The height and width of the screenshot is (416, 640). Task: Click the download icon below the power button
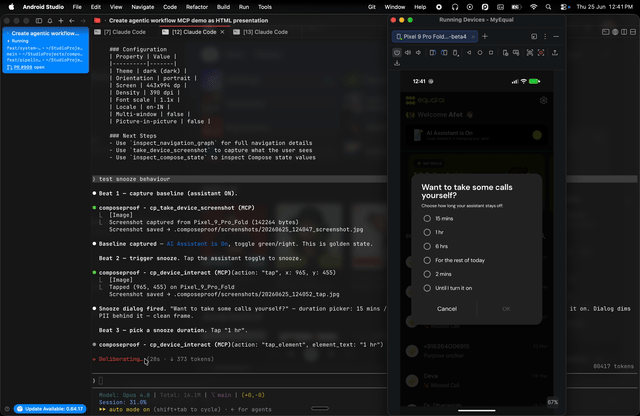click(397, 63)
